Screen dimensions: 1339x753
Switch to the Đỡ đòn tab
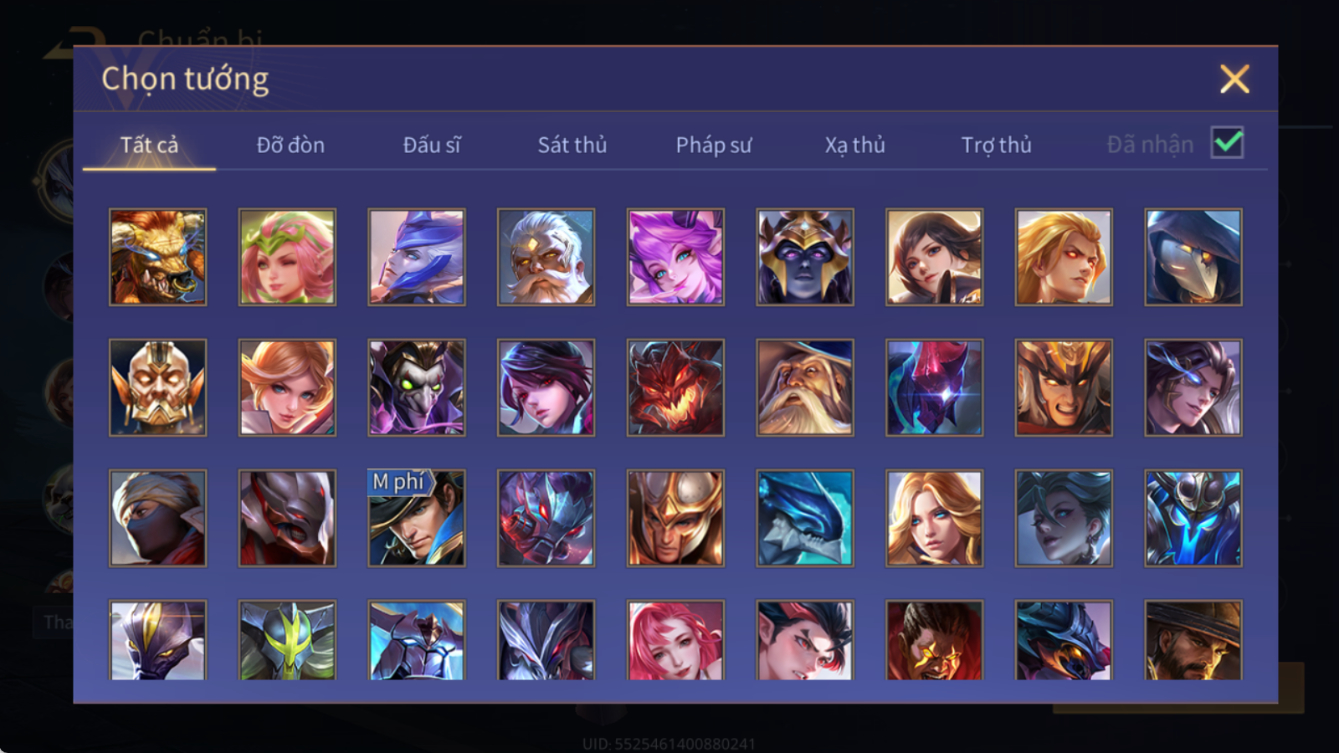click(290, 145)
